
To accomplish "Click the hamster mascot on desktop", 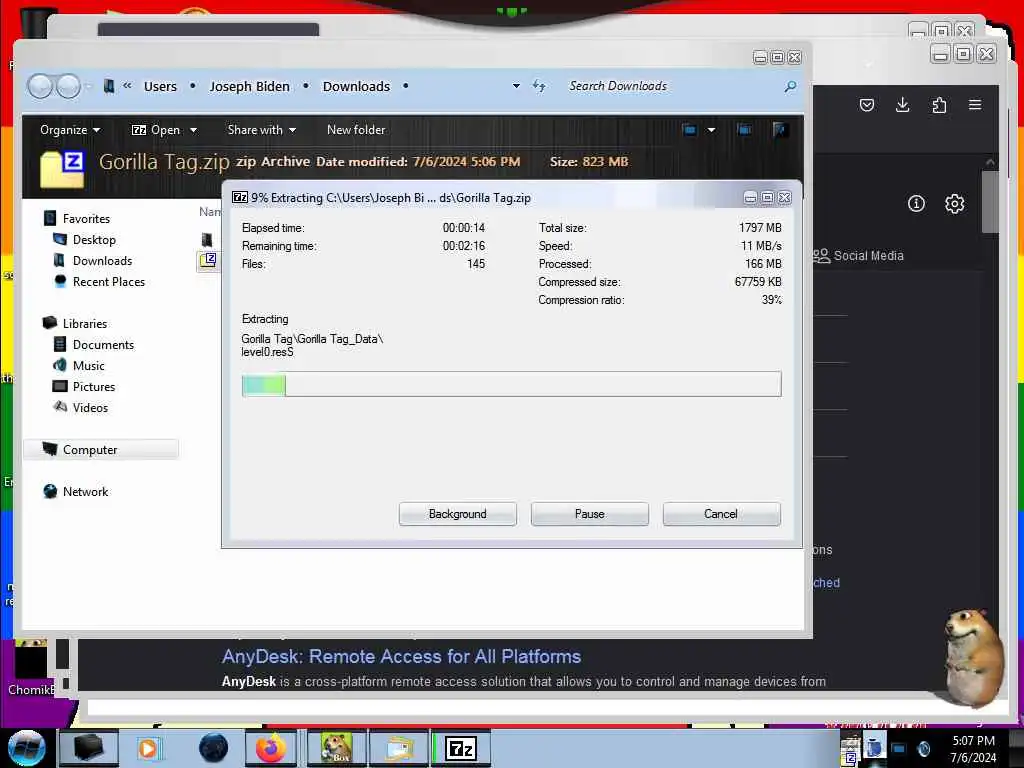I will (974, 656).
